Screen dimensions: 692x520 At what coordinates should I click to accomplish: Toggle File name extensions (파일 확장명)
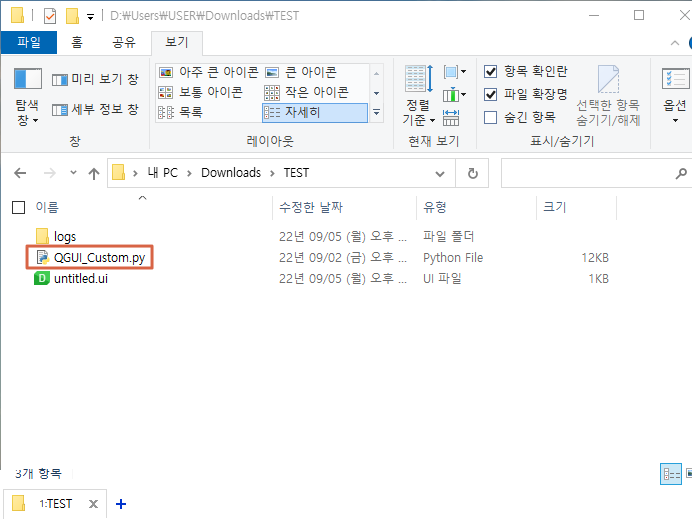(526, 94)
